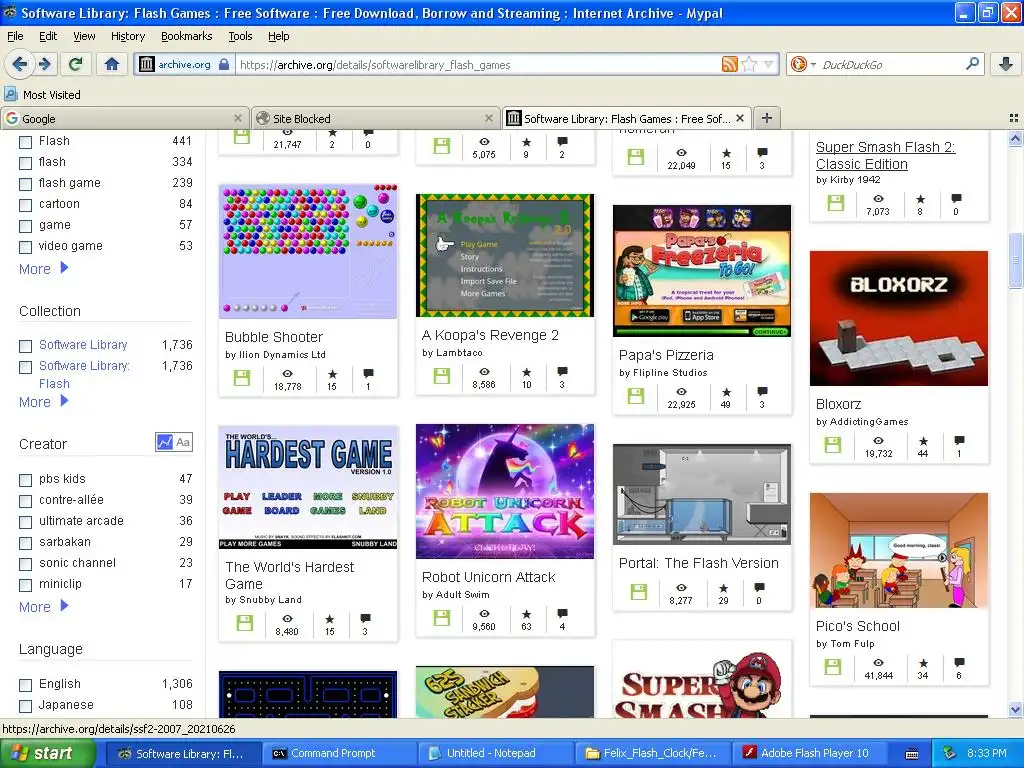1024x768 pixels.
Task: Expand More under the topic filters
Action: point(43,268)
